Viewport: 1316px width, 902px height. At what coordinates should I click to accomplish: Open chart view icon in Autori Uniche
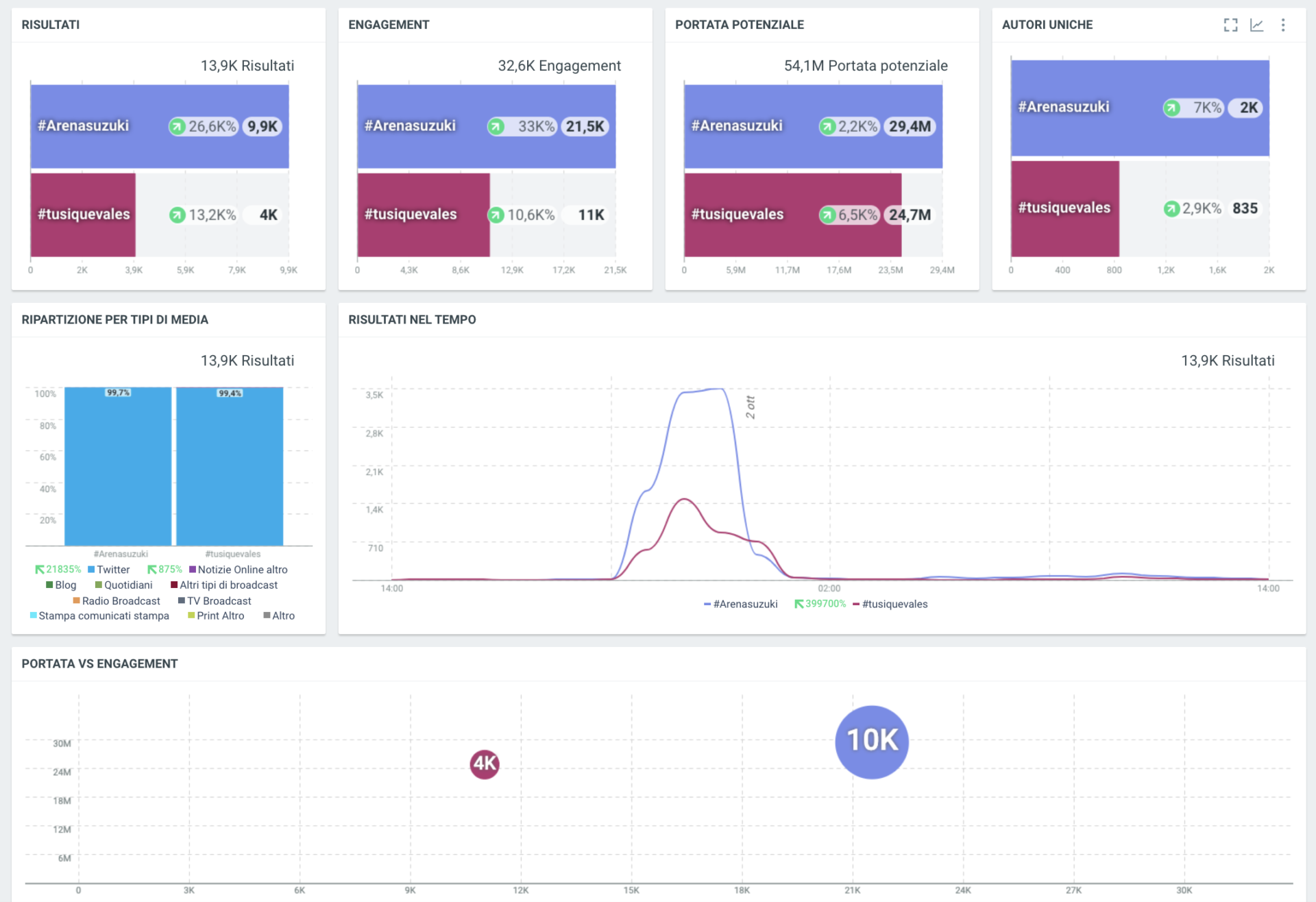point(1256,25)
